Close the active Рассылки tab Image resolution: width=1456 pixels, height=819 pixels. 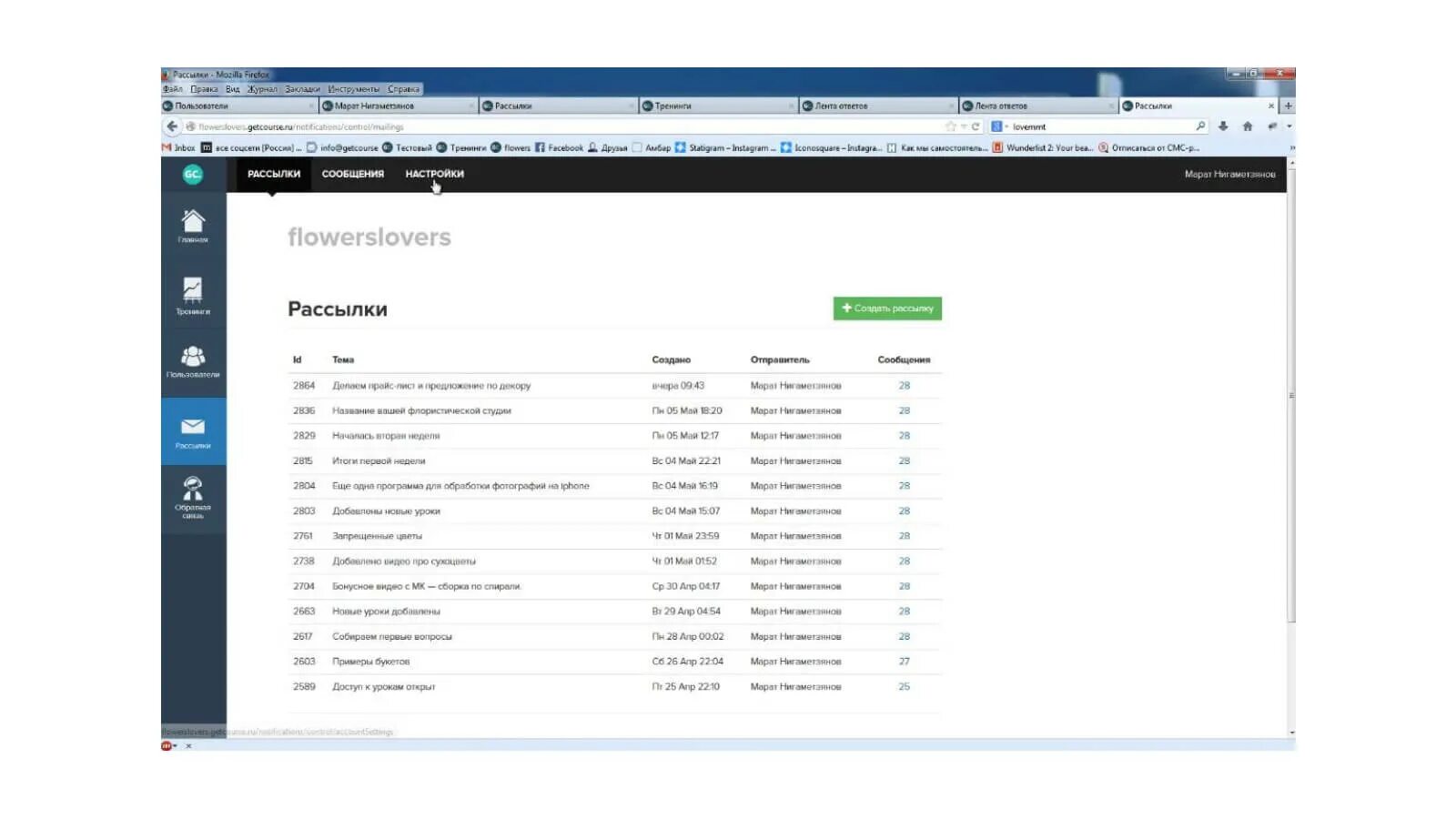pos(1271,106)
